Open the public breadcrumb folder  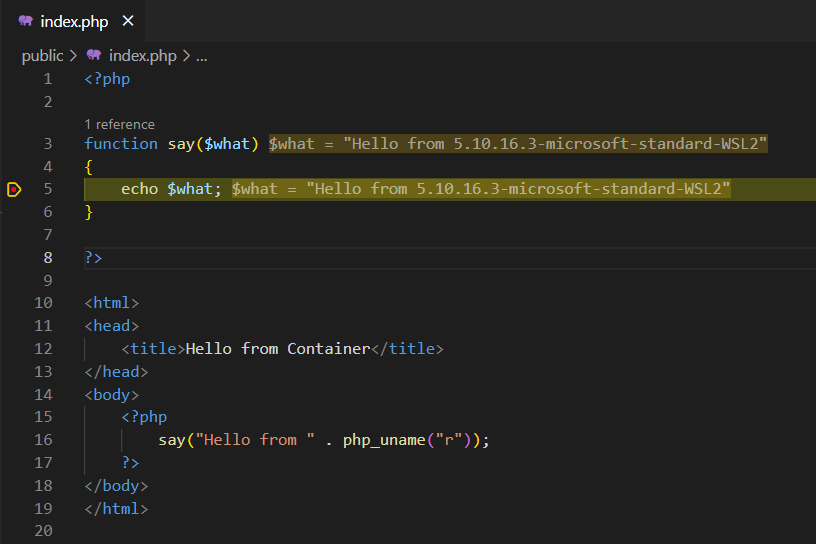42,56
